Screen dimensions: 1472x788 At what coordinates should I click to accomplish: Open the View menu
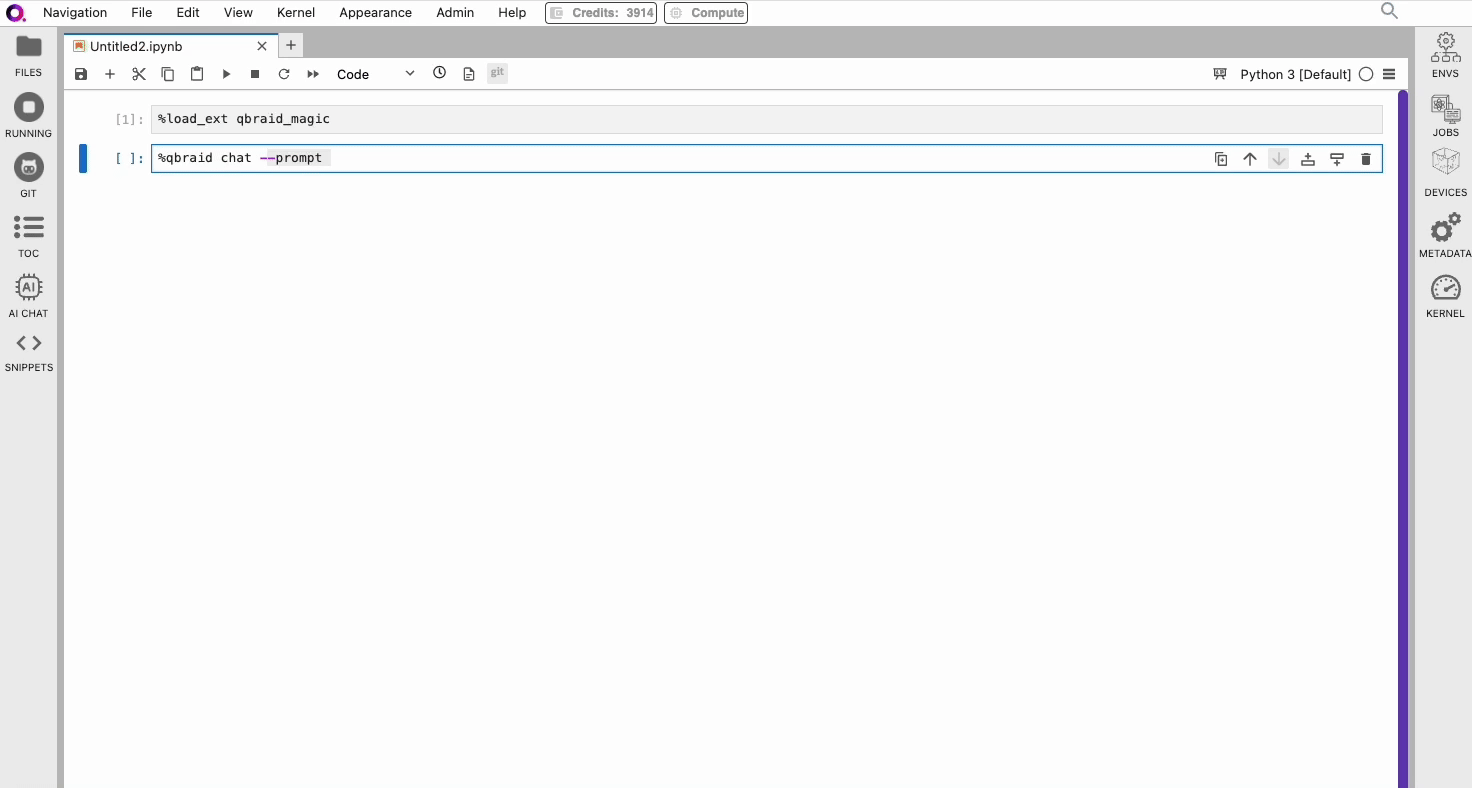(x=238, y=13)
